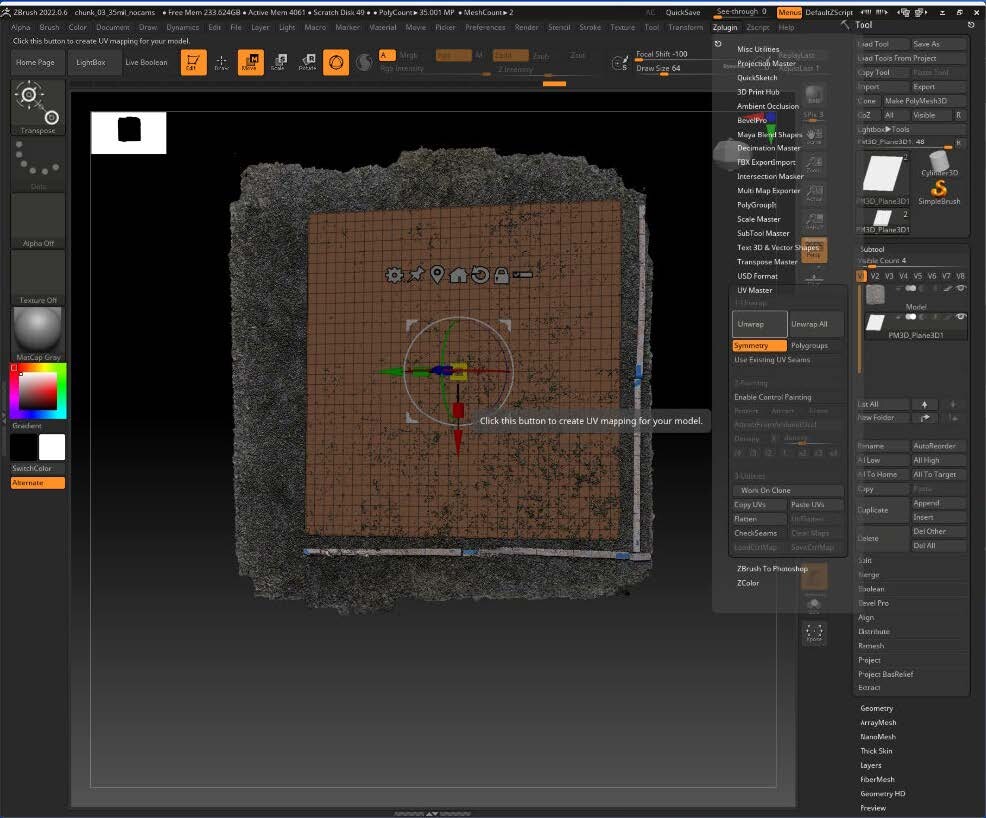Click the home icon in the gizmo bar
The image size is (986, 818).
coord(459,274)
